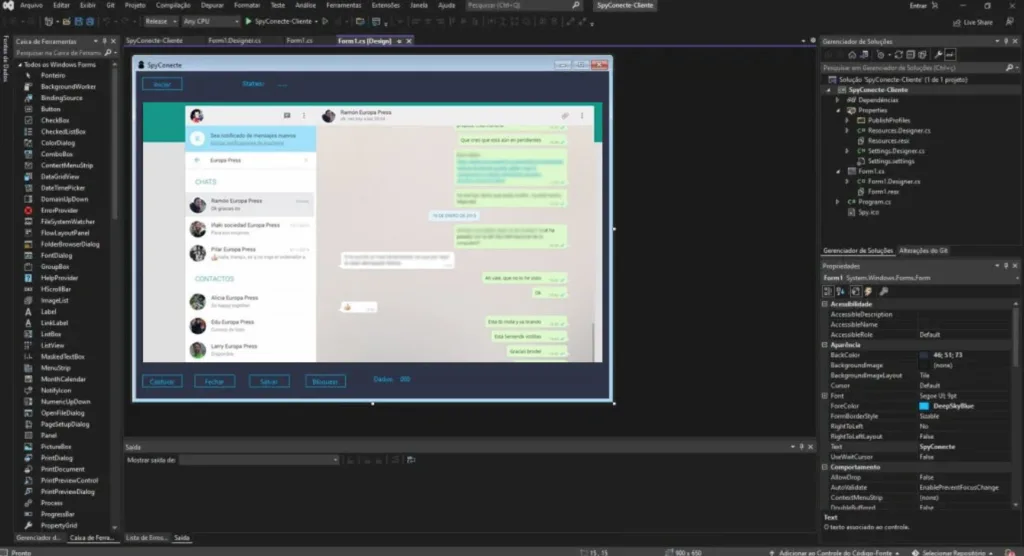Click the Bloquear button on the form
Viewport: 1024px width, 556px height.
click(x=325, y=380)
